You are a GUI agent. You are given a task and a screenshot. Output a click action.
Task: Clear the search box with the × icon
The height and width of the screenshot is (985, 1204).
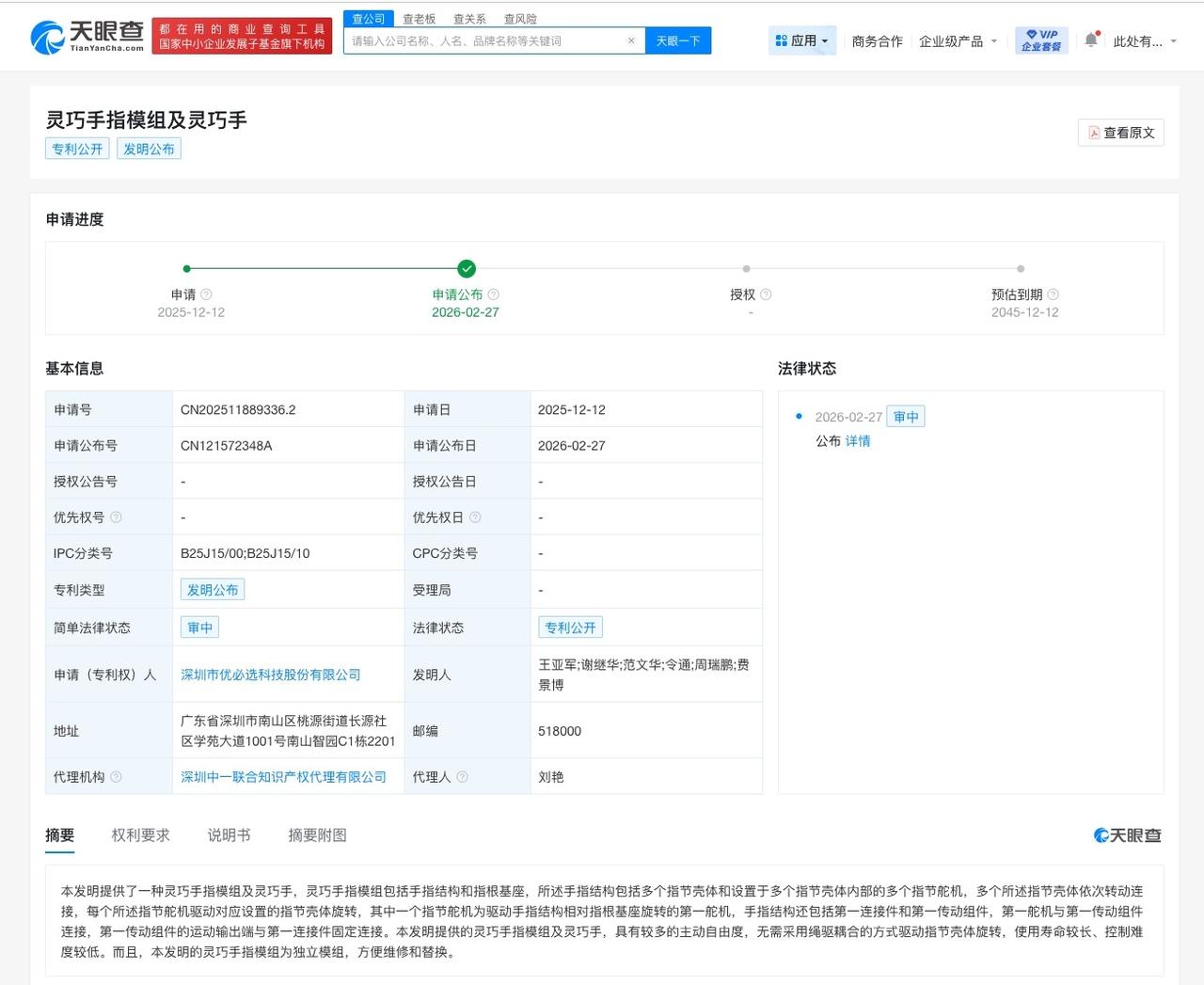point(631,40)
